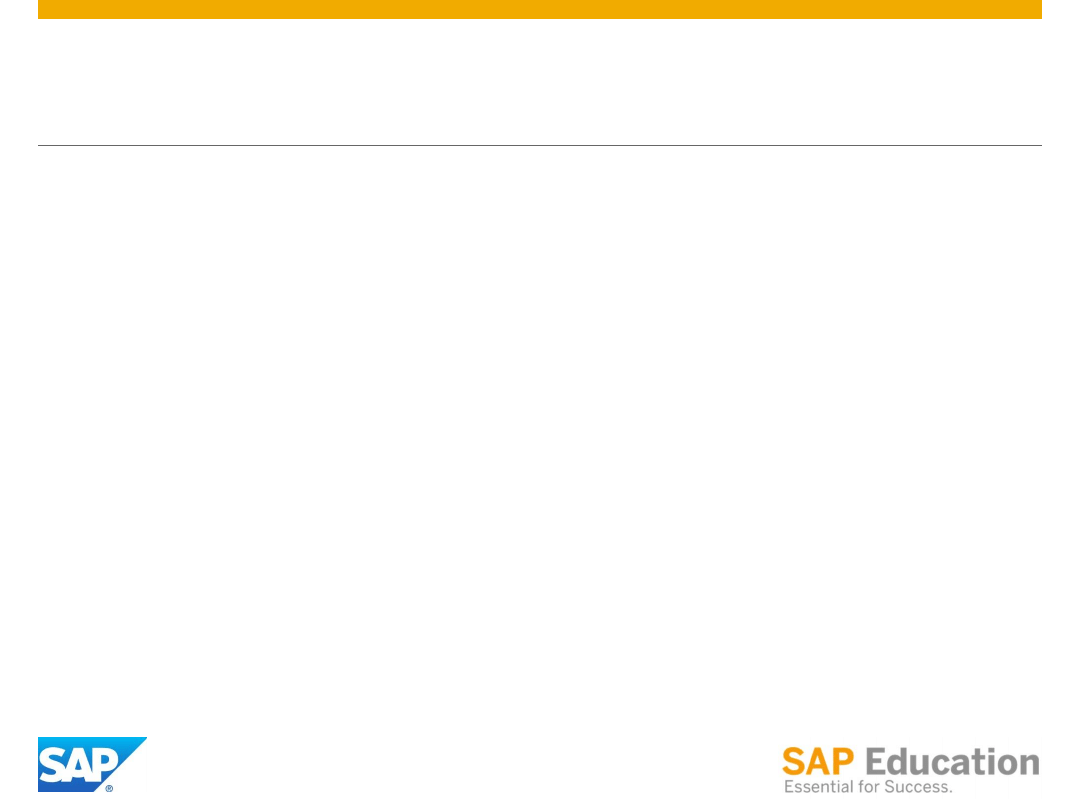Click the angled blue tip of SAP logo
The width and height of the screenshot is (1080, 810).
point(136,744)
